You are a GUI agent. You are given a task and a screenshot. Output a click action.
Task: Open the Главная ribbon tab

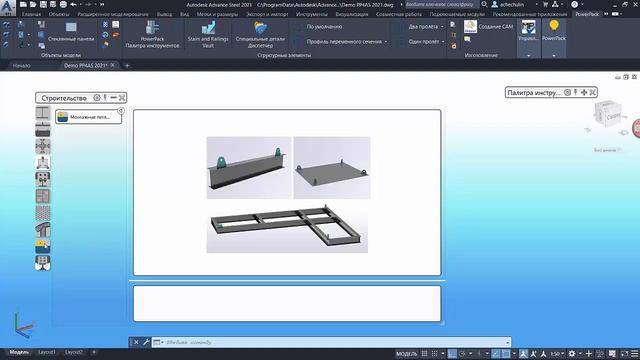click(x=31, y=14)
